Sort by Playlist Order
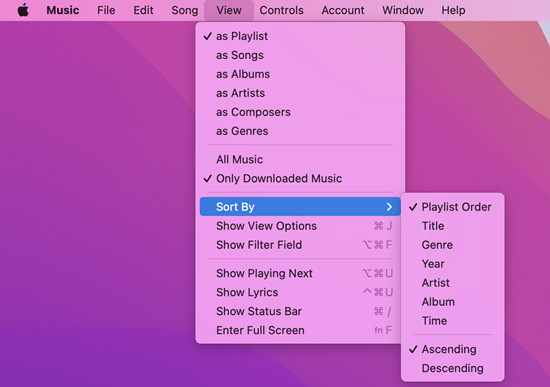The image size is (550, 387). pyautogui.click(x=452, y=207)
